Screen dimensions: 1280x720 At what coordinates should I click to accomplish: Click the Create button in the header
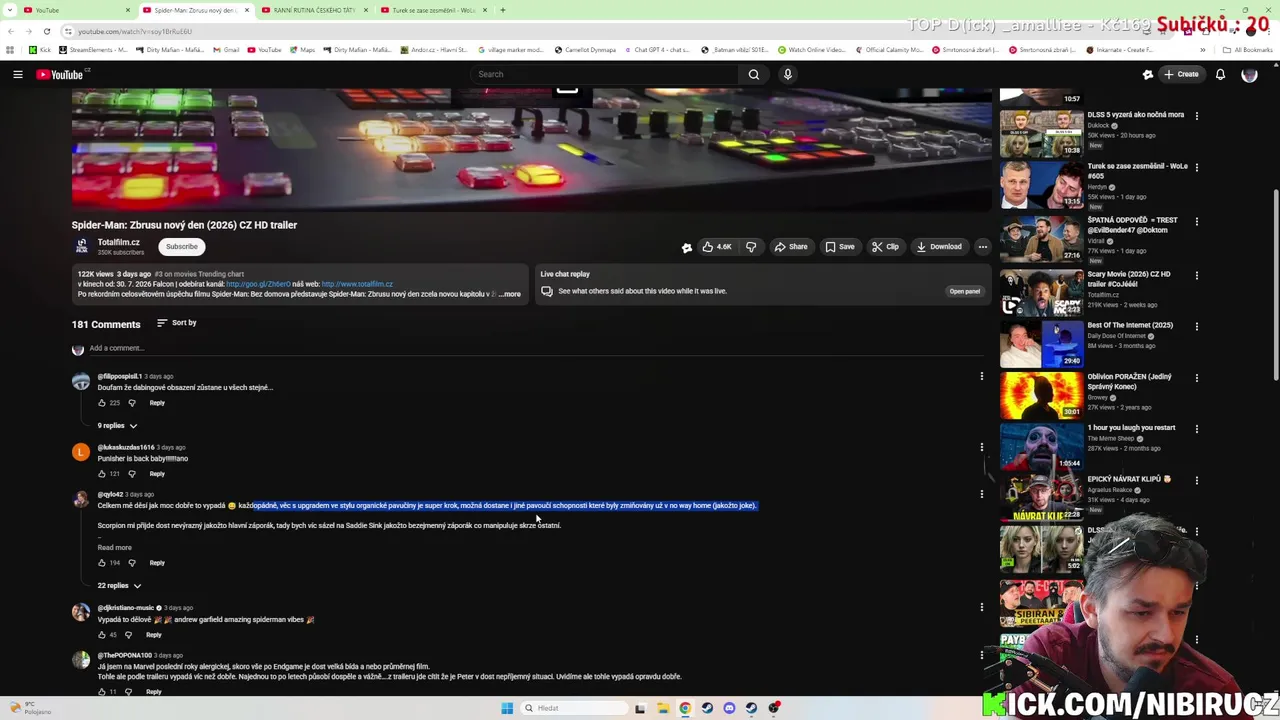pyautogui.click(x=1181, y=74)
